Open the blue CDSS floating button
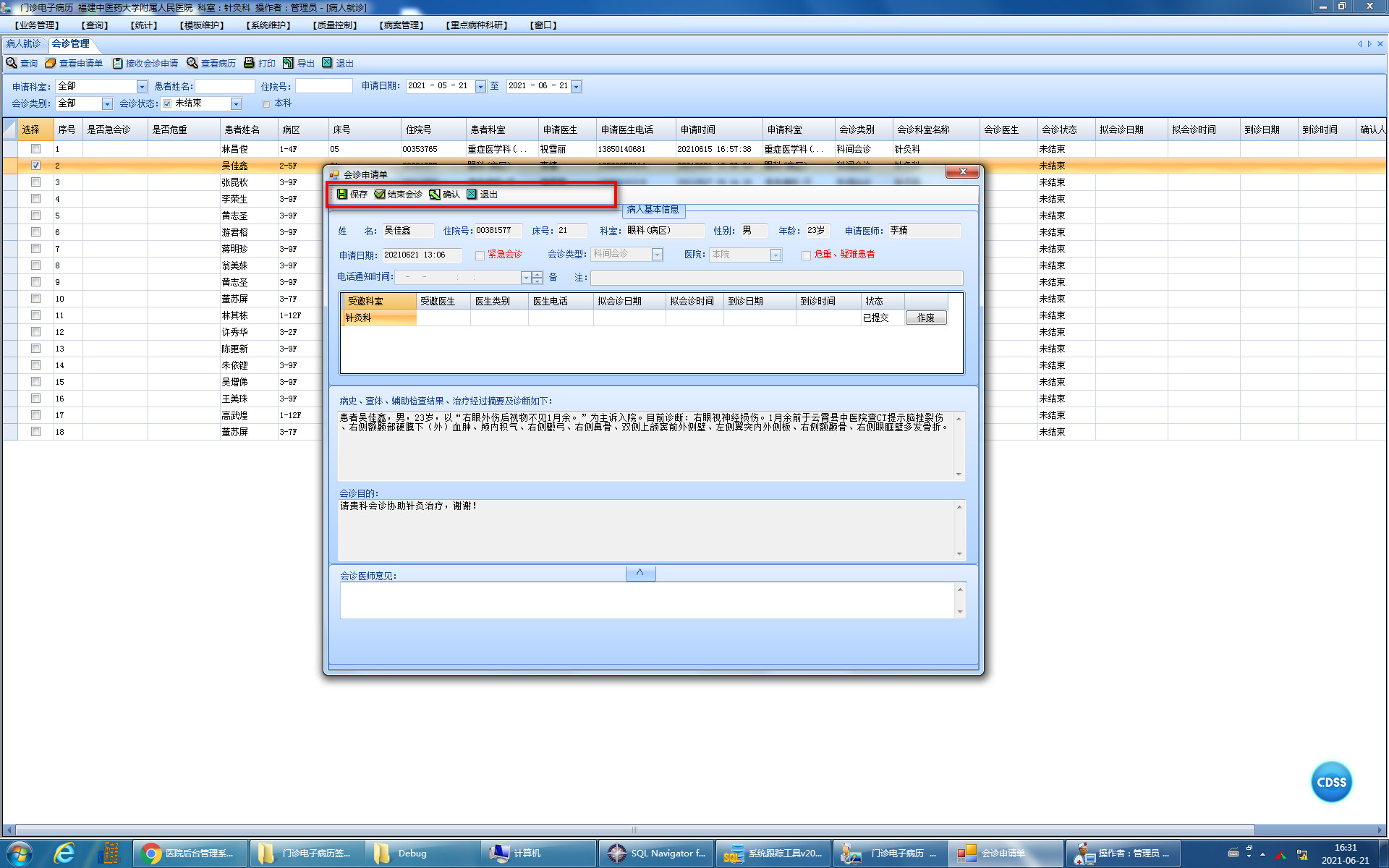Screen dimensions: 1389x868 1331,782
